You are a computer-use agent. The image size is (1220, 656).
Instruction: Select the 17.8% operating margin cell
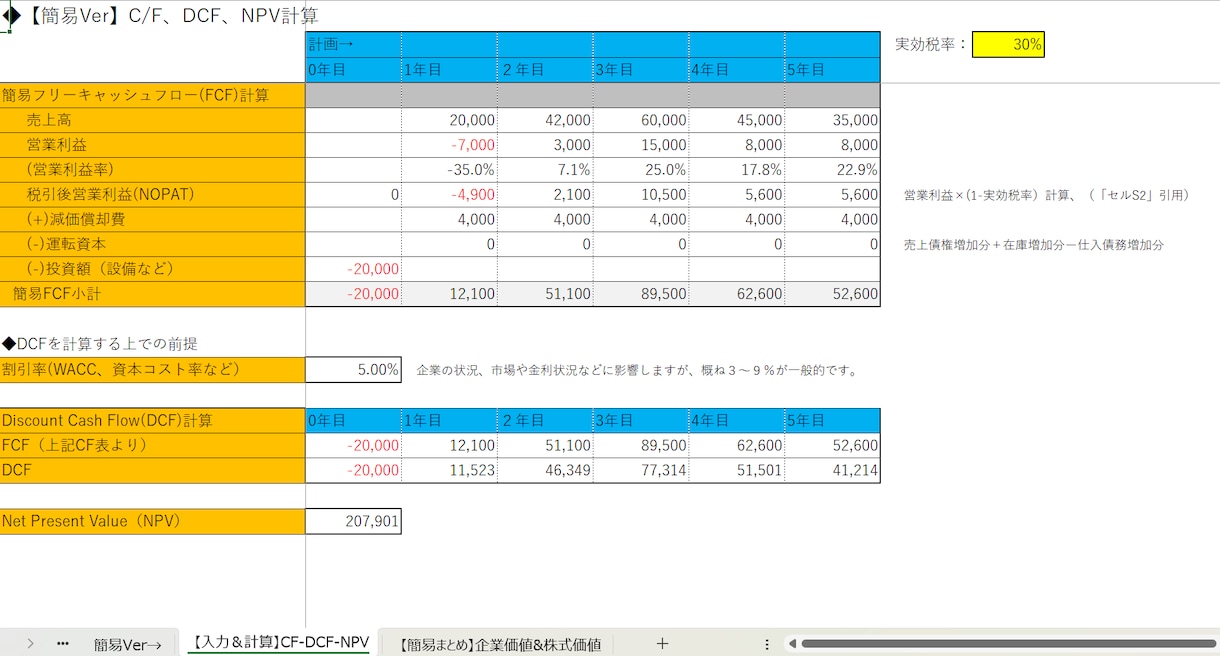pyautogui.click(x=737, y=170)
